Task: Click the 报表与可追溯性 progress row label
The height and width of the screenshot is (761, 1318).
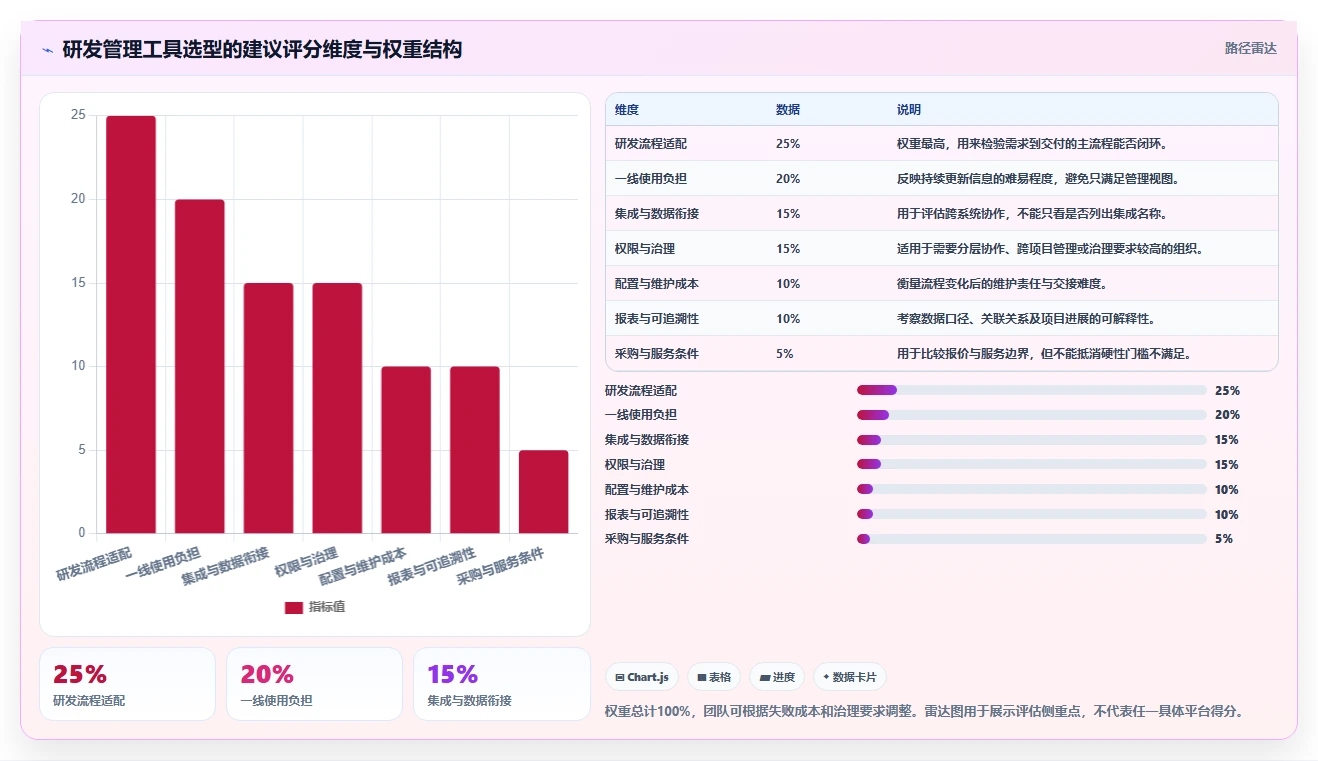Action: 647,515
